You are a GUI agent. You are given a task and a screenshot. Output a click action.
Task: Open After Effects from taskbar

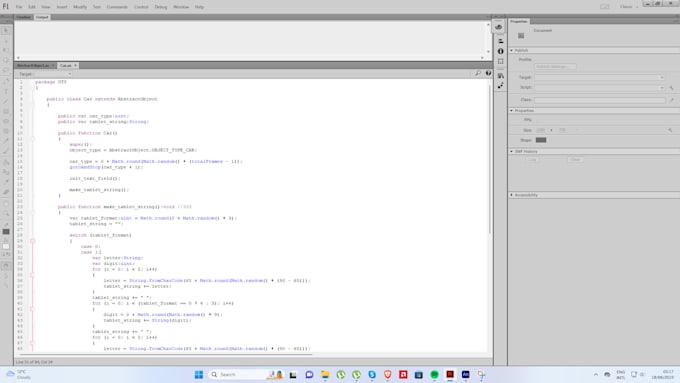point(465,374)
